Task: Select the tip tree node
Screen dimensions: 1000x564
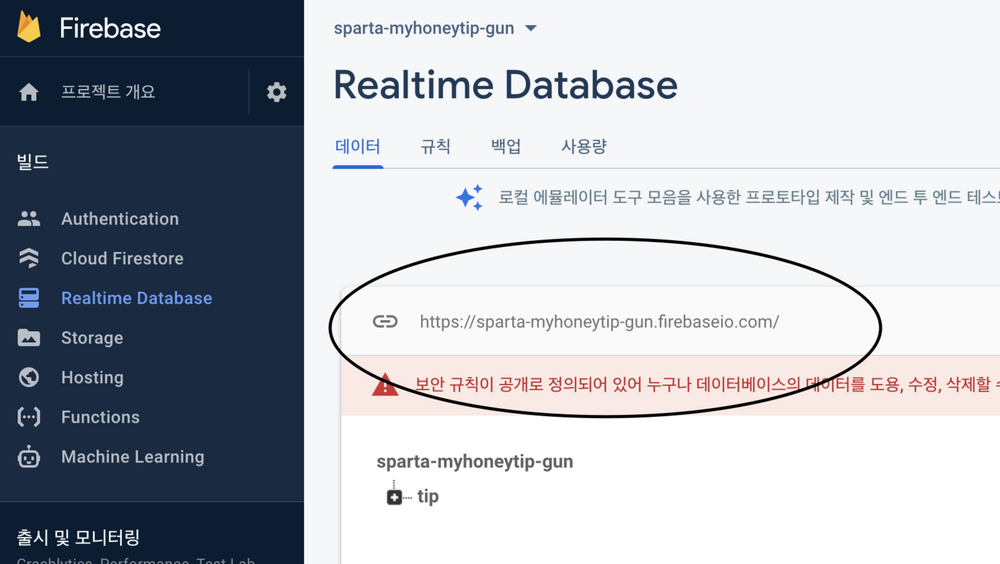Action: tap(427, 496)
